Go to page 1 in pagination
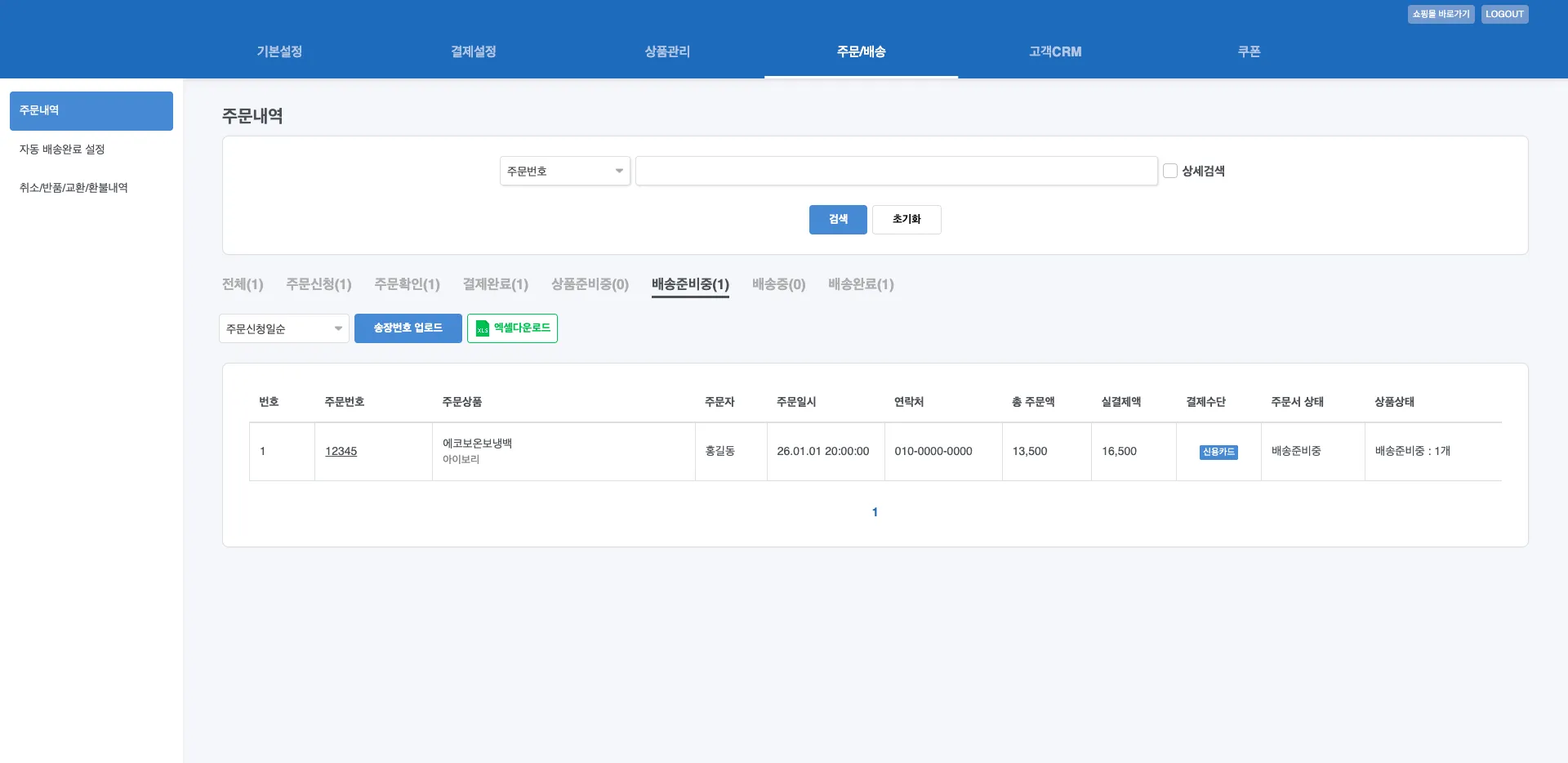1568x763 pixels. [875, 512]
